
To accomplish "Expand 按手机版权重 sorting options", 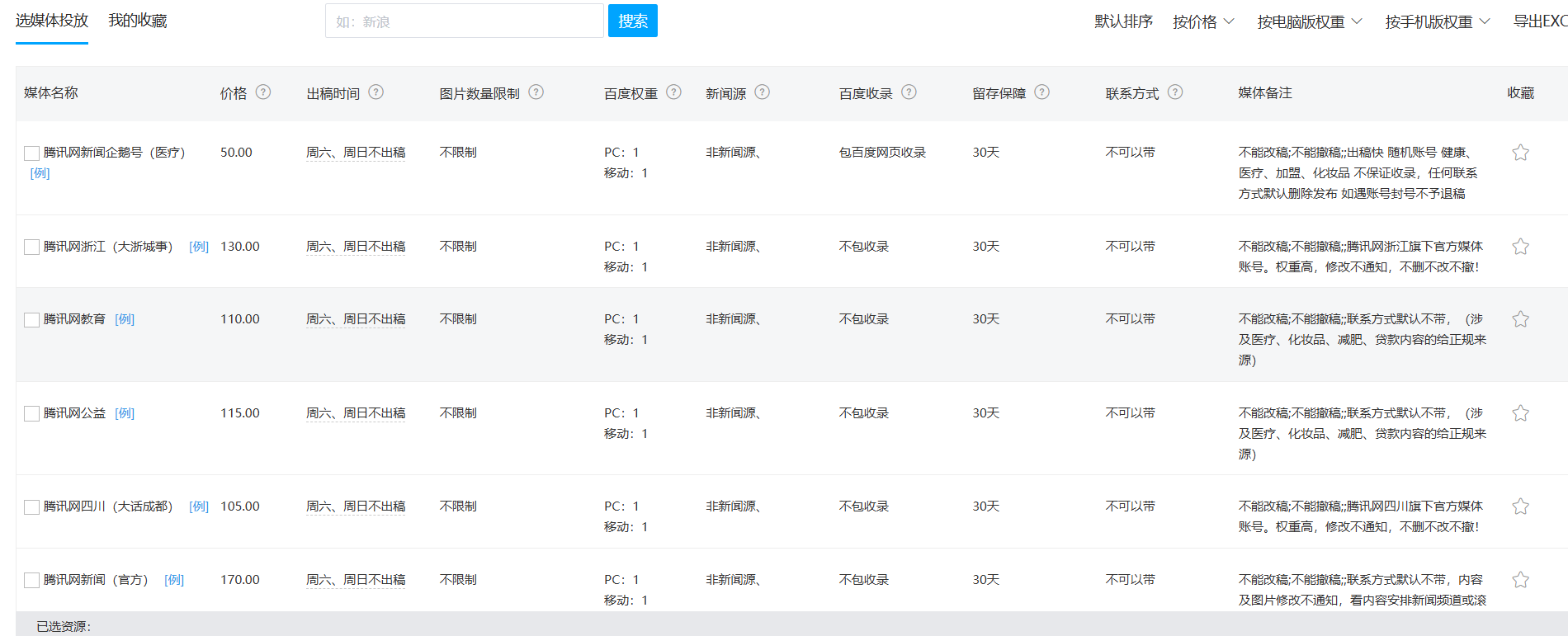I will 1437,21.
